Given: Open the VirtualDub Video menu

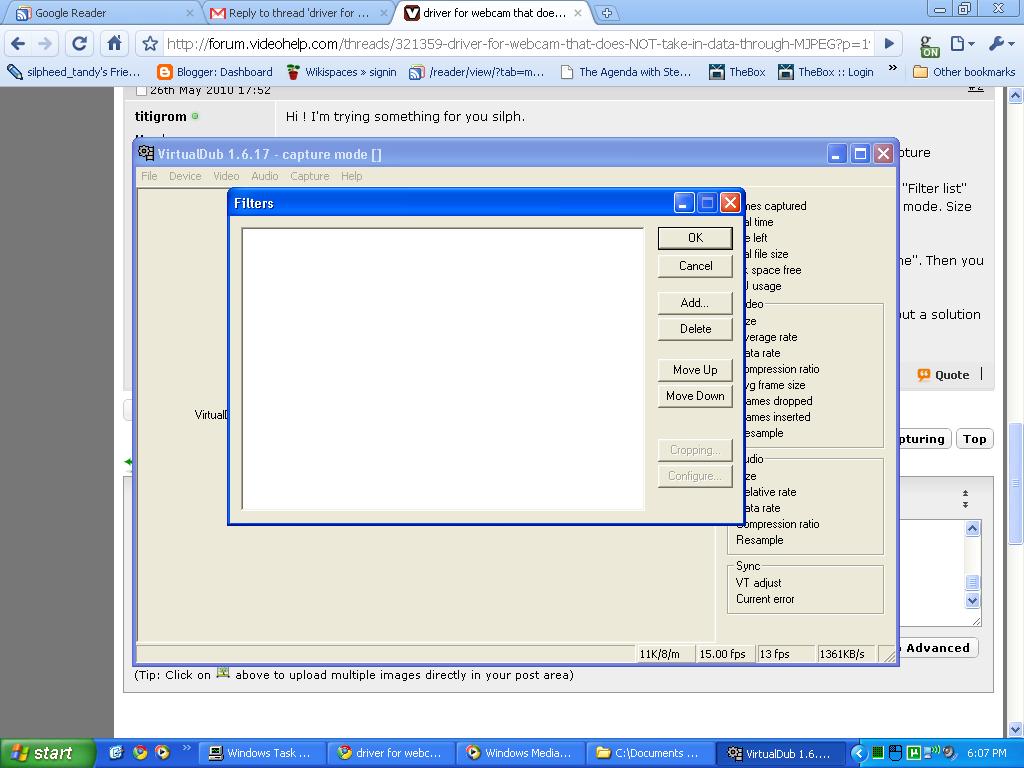Looking at the screenshot, I should point(226,176).
